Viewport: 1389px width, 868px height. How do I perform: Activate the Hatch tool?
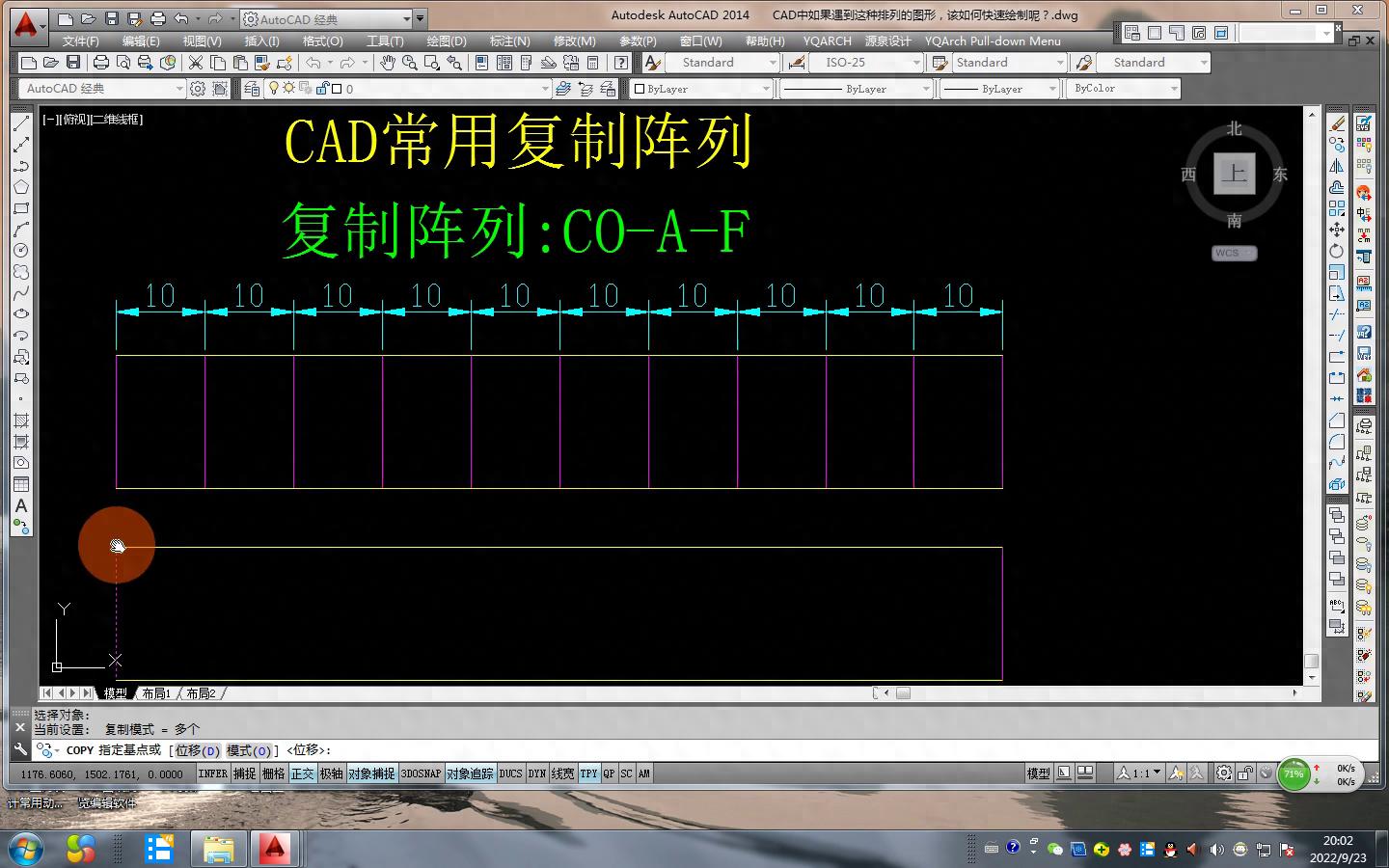tap(20, 420)
